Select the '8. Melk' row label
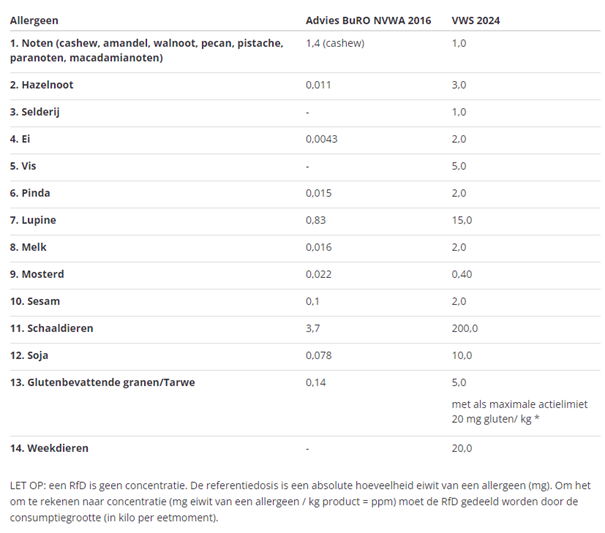 (30, 247)
